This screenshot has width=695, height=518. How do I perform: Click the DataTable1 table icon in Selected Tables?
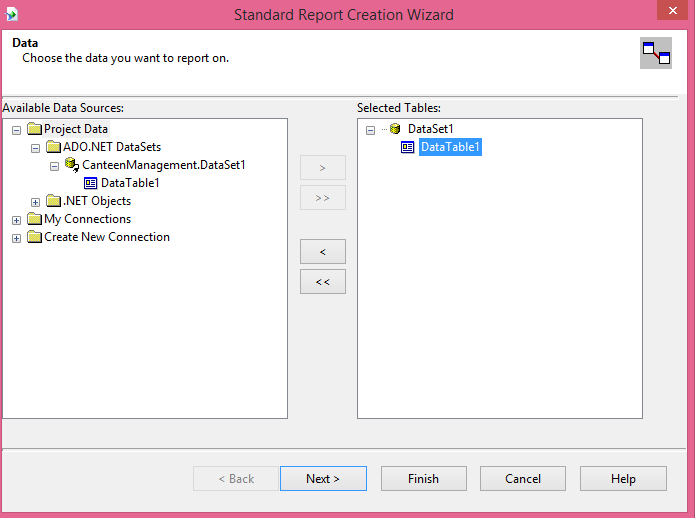click(x=408, y=147)
